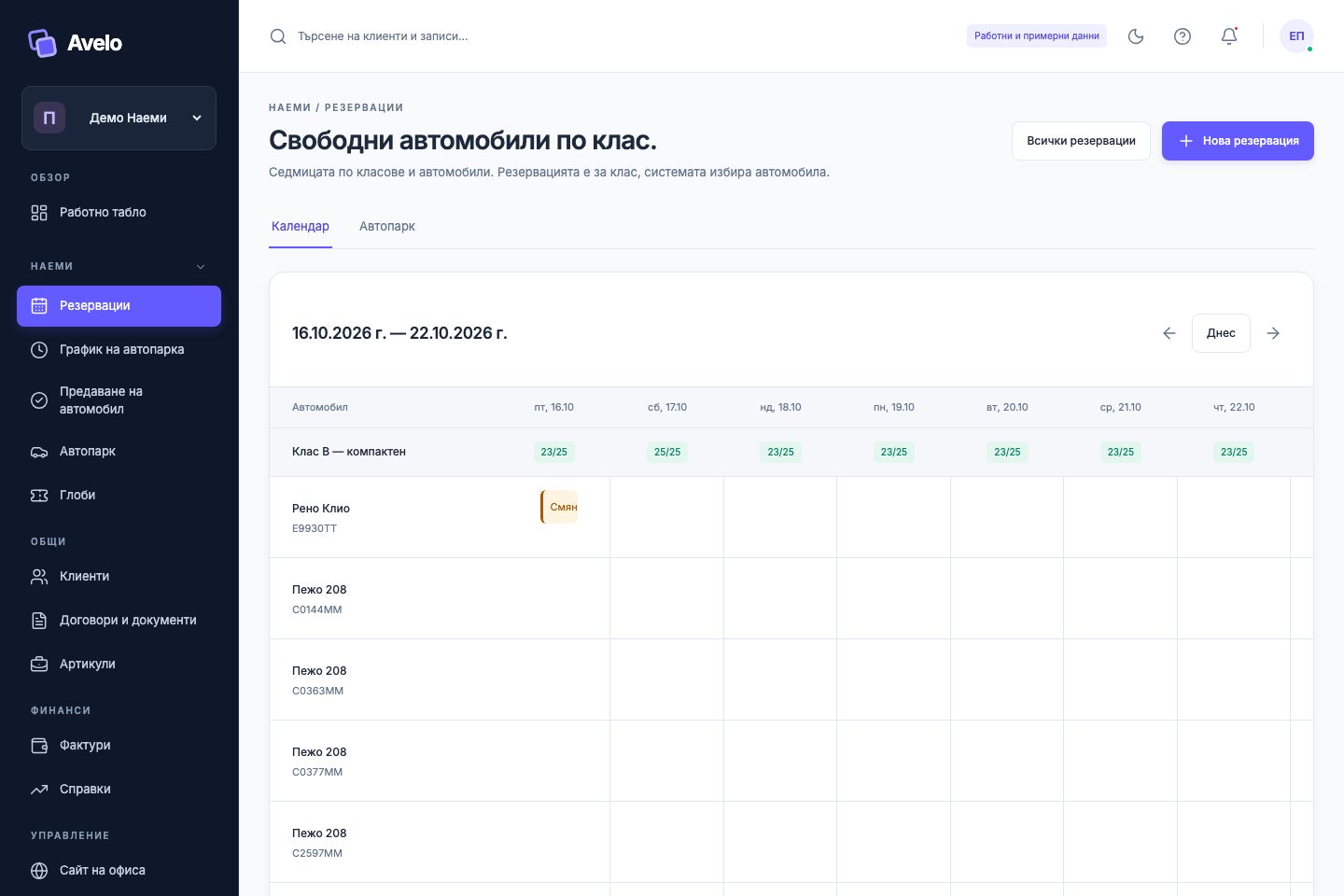Image resolution: width=1344 pixels, height=896 pixels.
Task: Go to previous week arrow
Action: tap(1169, 333)
